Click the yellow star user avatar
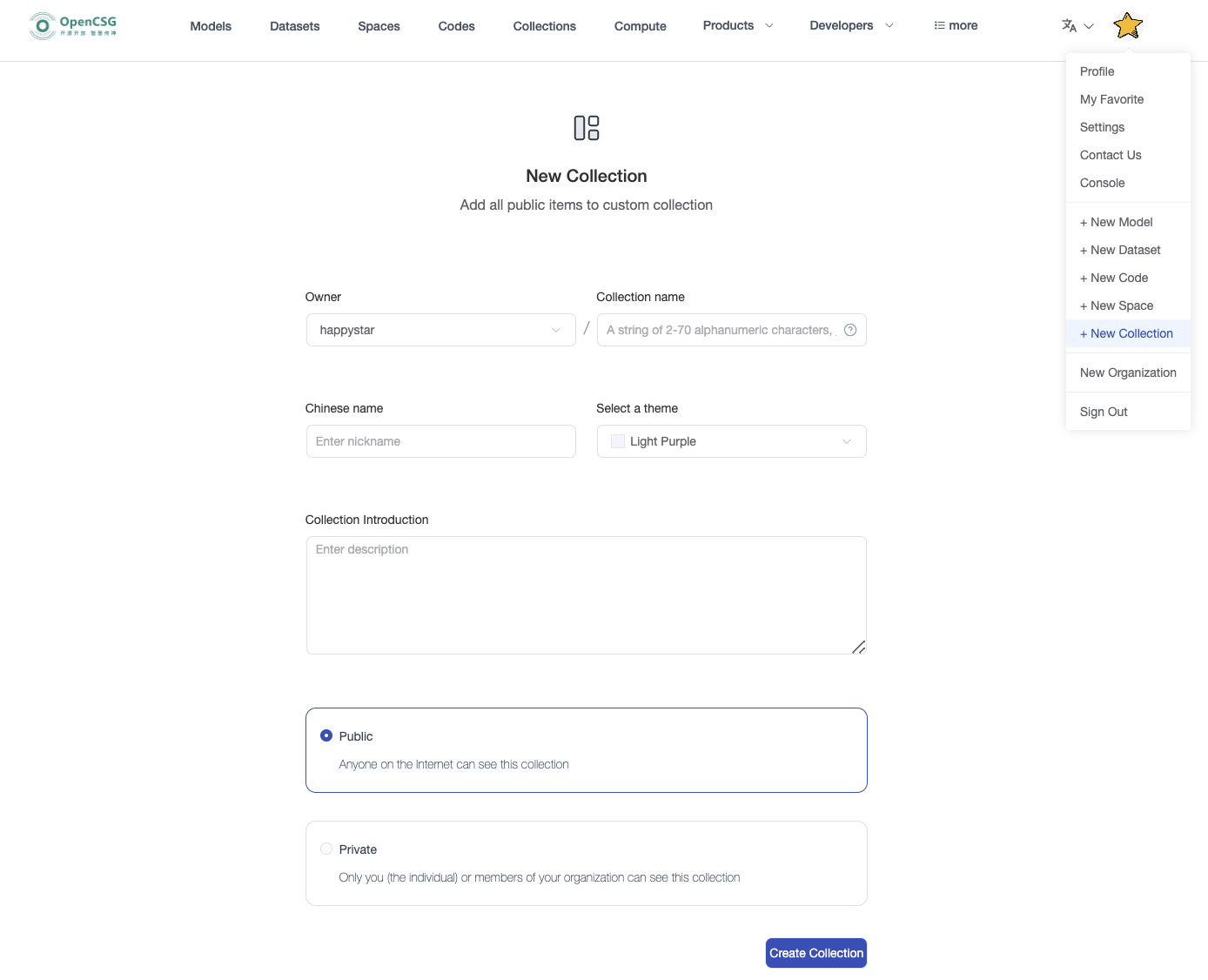This screenshot has height=980, width=1208. [x=1127, y=26]
